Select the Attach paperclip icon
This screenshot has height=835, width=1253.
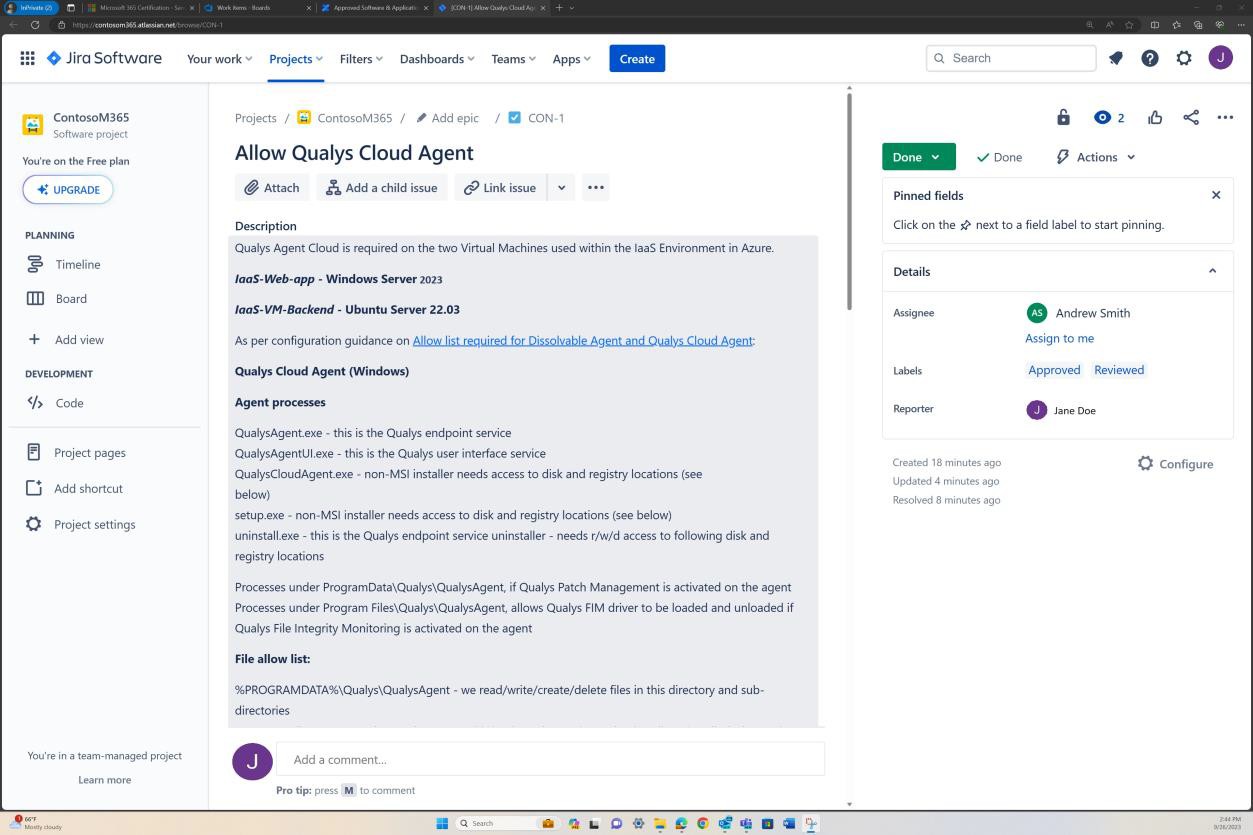click(253, 187)
